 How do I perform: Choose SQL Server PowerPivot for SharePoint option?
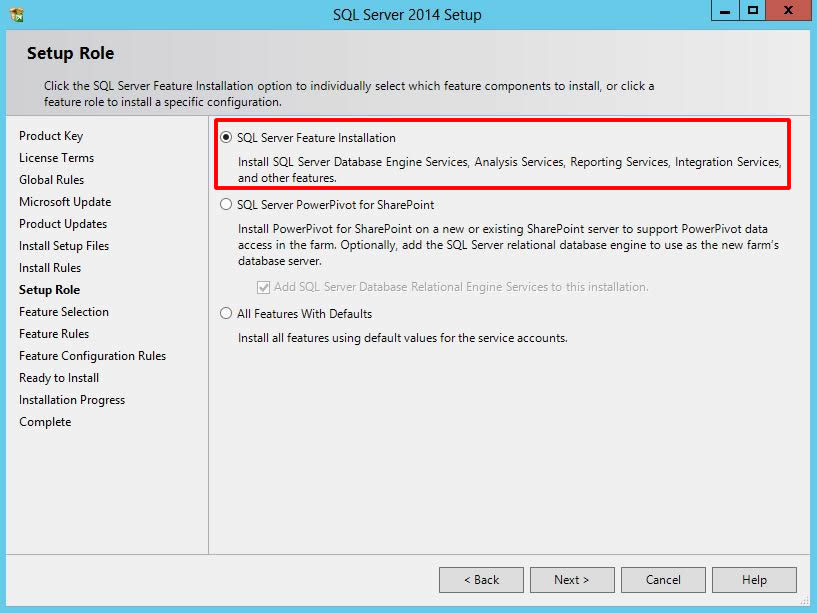coord(226,205)
